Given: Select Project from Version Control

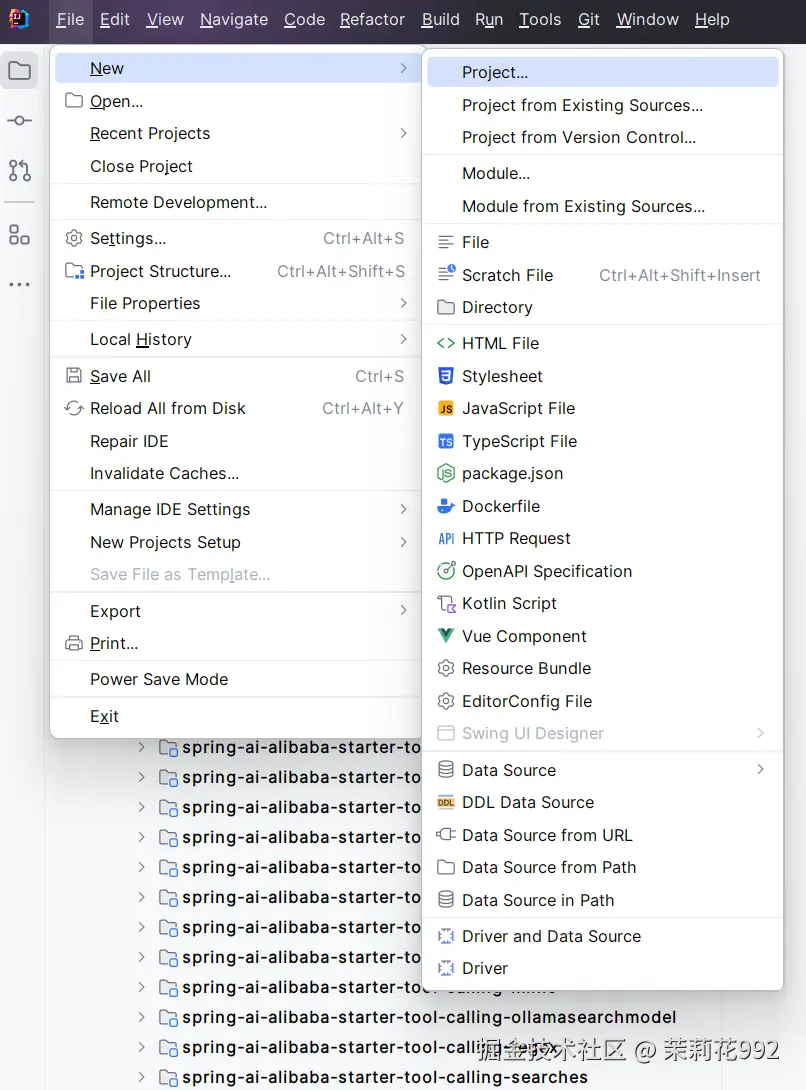Looking at the screenshot, I should click(578, 138).
